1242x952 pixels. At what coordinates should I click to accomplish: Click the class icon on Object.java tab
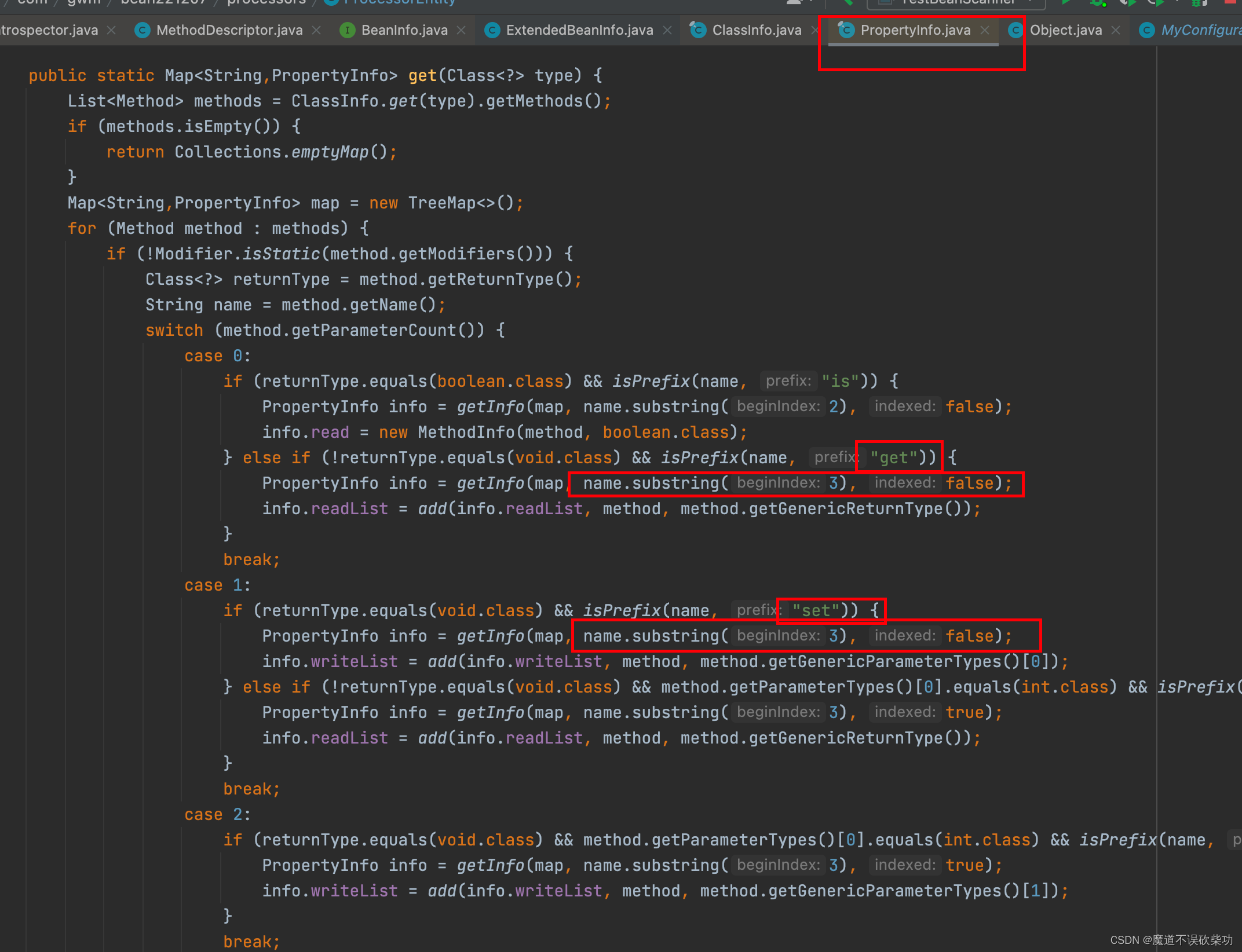pos(1015,30)
